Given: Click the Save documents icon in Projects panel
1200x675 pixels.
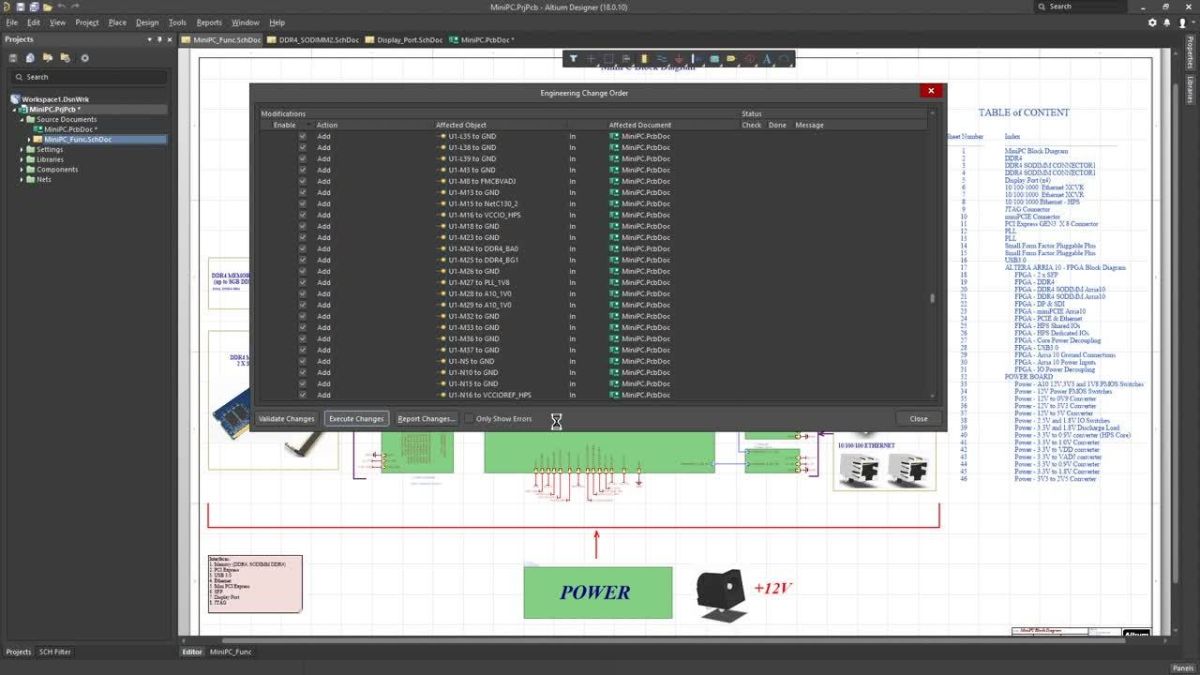Looking at the screenshot, I should point(13,58).
